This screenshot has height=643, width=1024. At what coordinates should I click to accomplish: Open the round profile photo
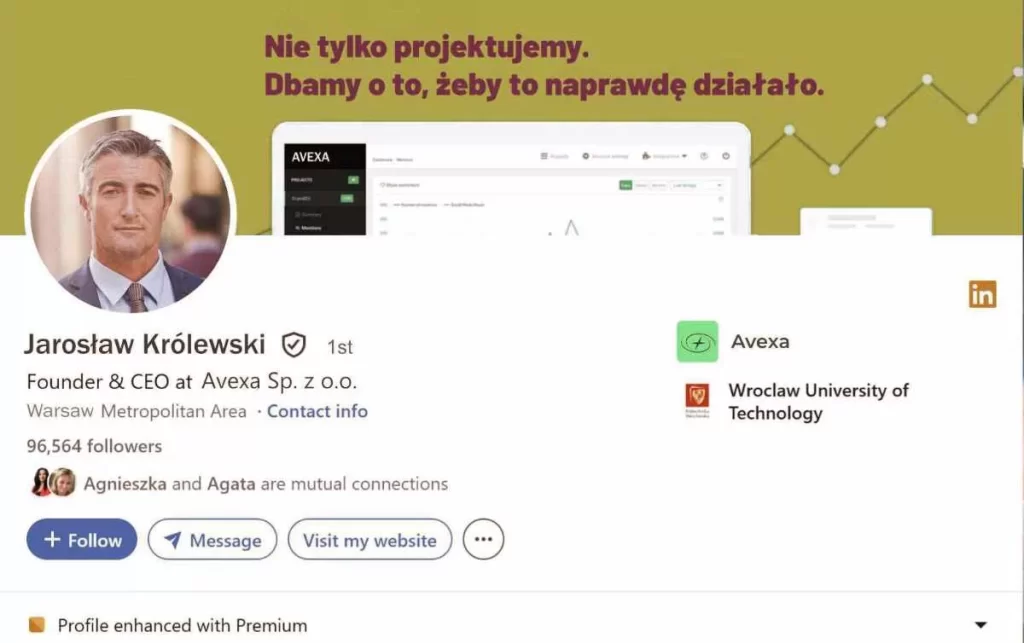coord(131,212)
